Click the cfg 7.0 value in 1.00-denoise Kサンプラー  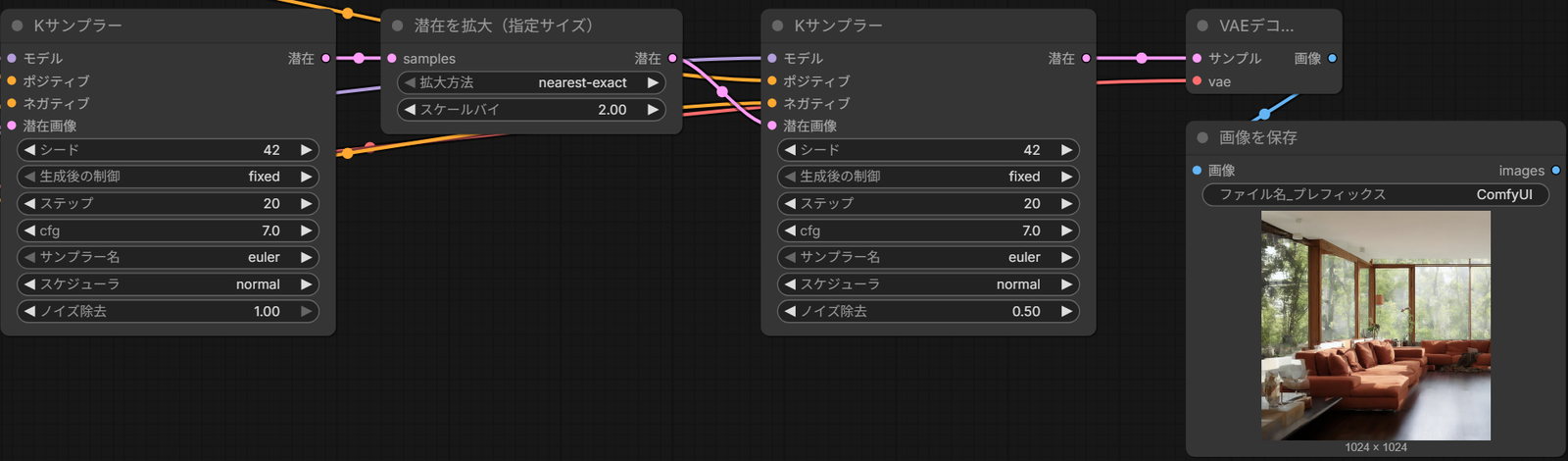point(271,230)
